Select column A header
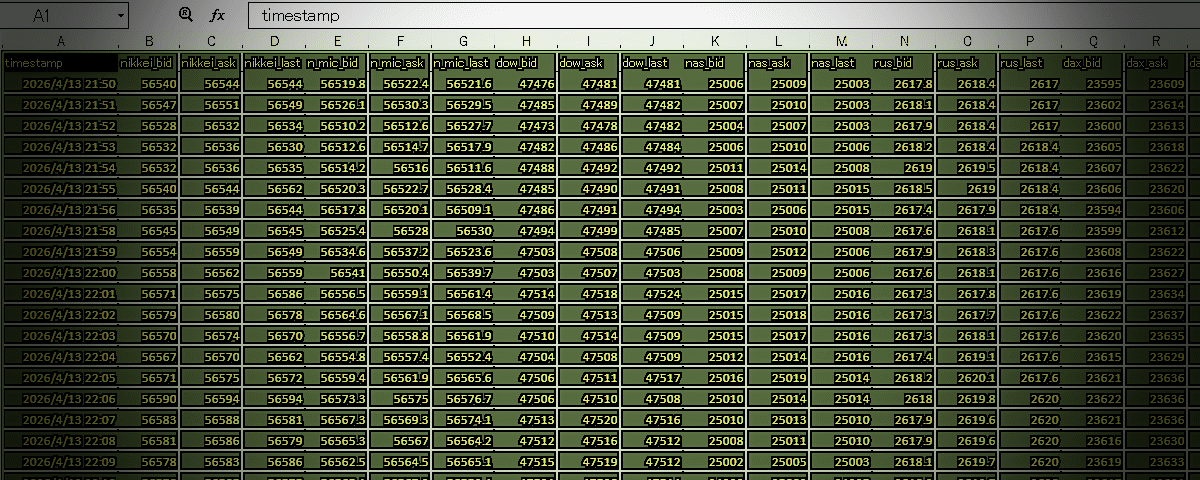 [60, 41]
